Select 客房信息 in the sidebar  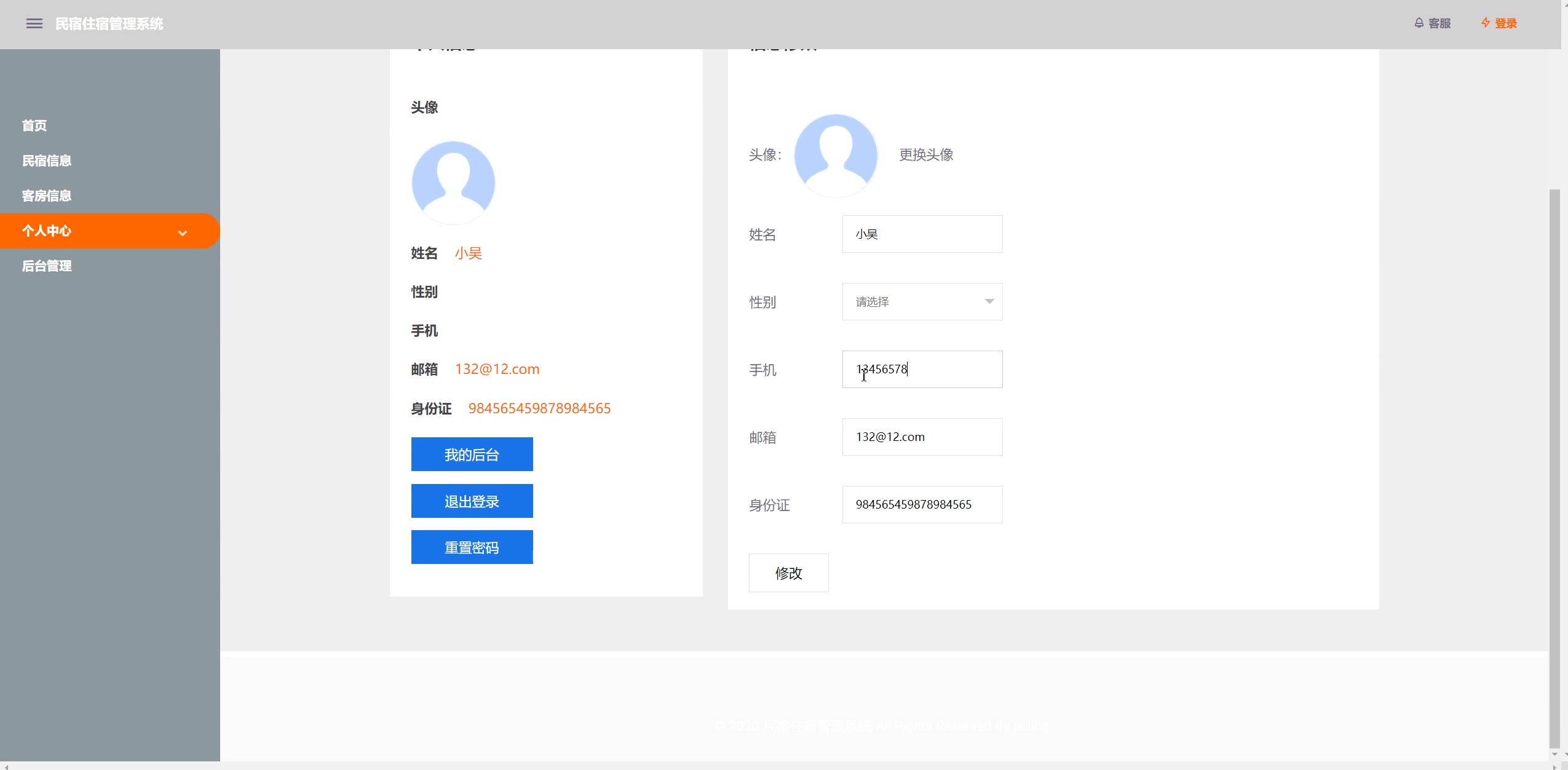pos(47,196)
